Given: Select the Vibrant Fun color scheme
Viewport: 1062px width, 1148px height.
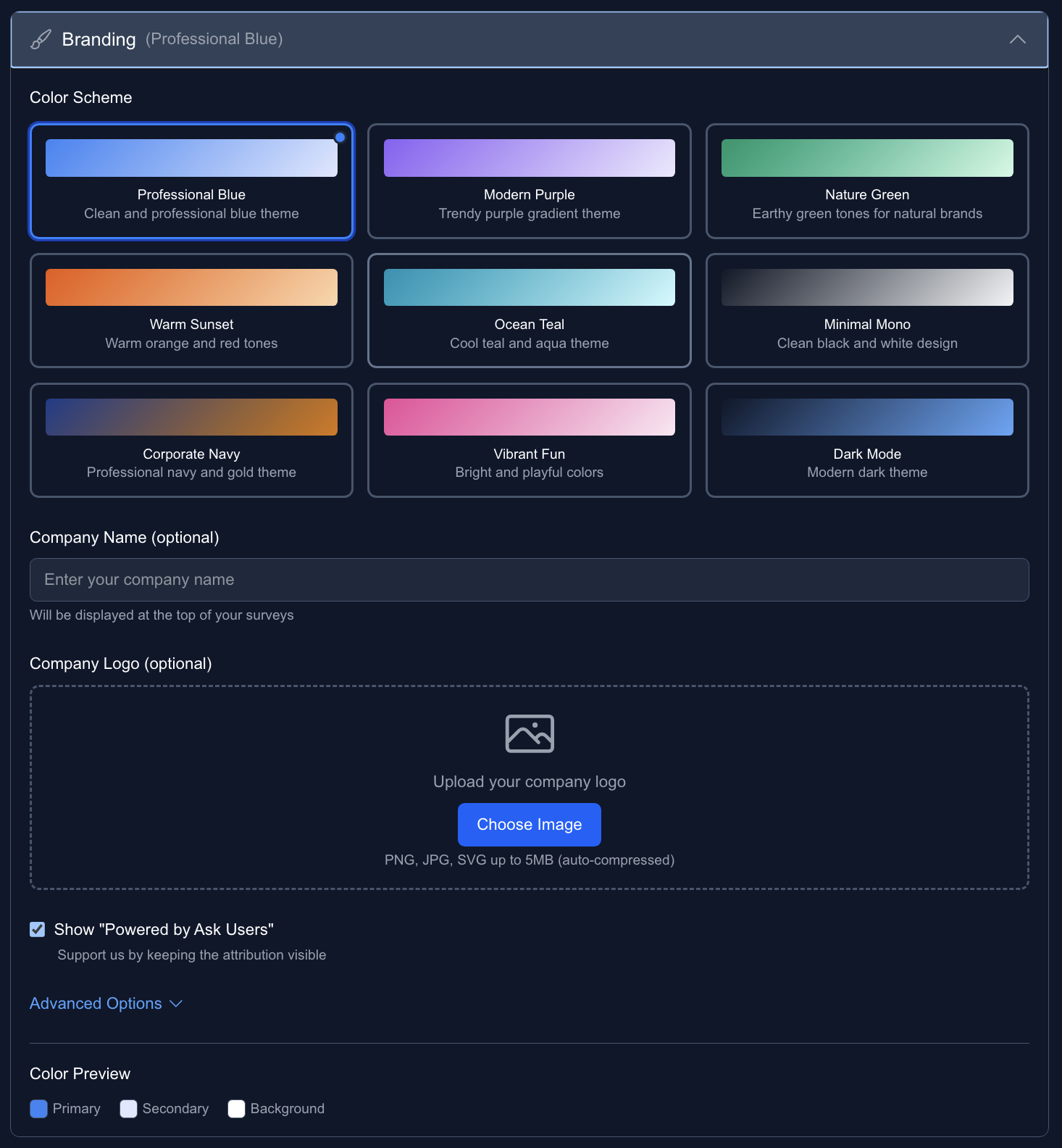Looking at the screenshot, I should (x=529, y=440).
